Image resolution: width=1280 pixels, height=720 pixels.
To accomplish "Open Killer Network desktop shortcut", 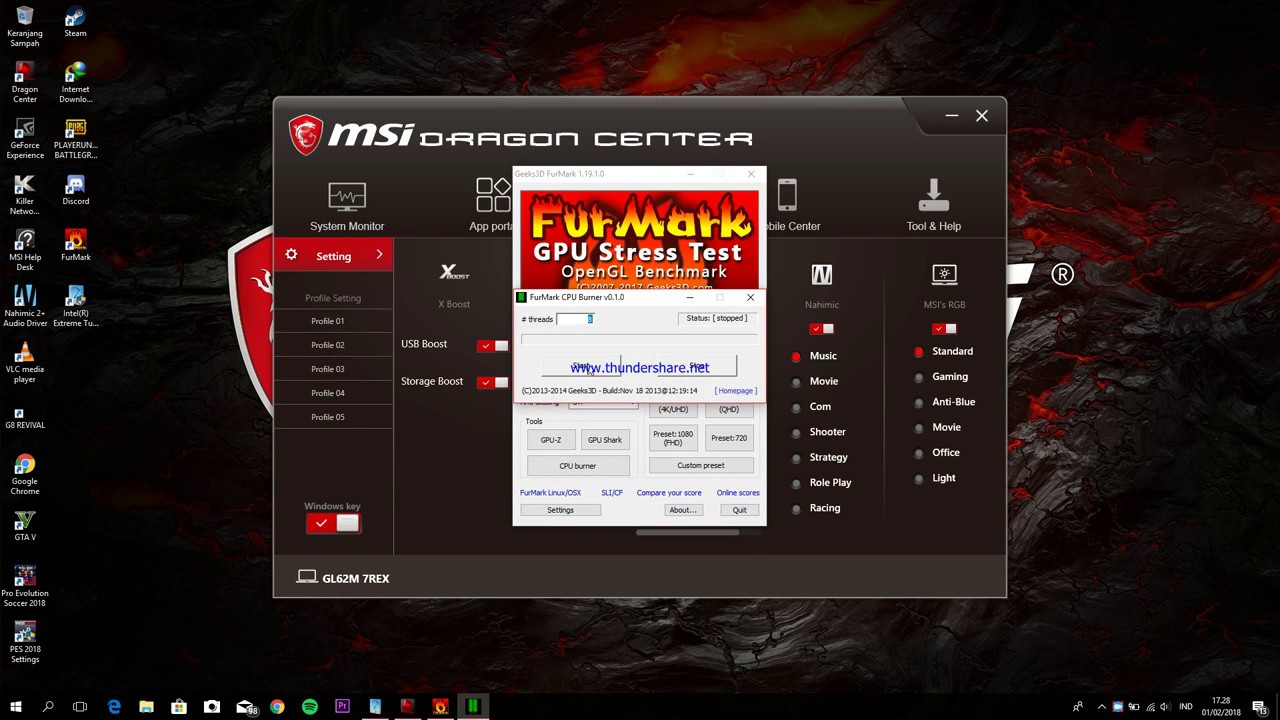I will (25, 195).
